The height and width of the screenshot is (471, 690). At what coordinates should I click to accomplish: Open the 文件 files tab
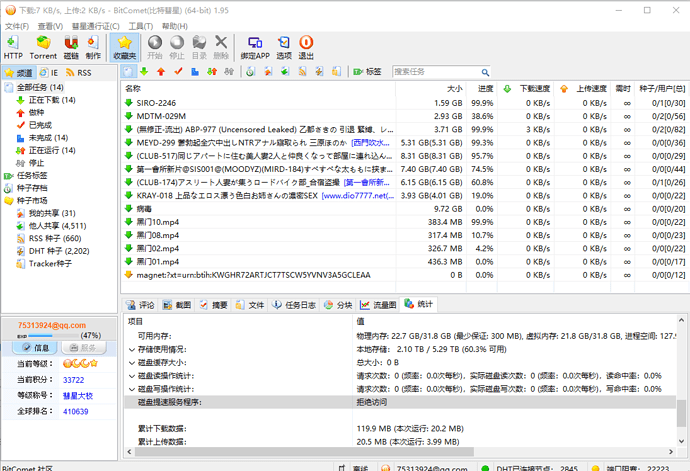[x=250, y=305]
